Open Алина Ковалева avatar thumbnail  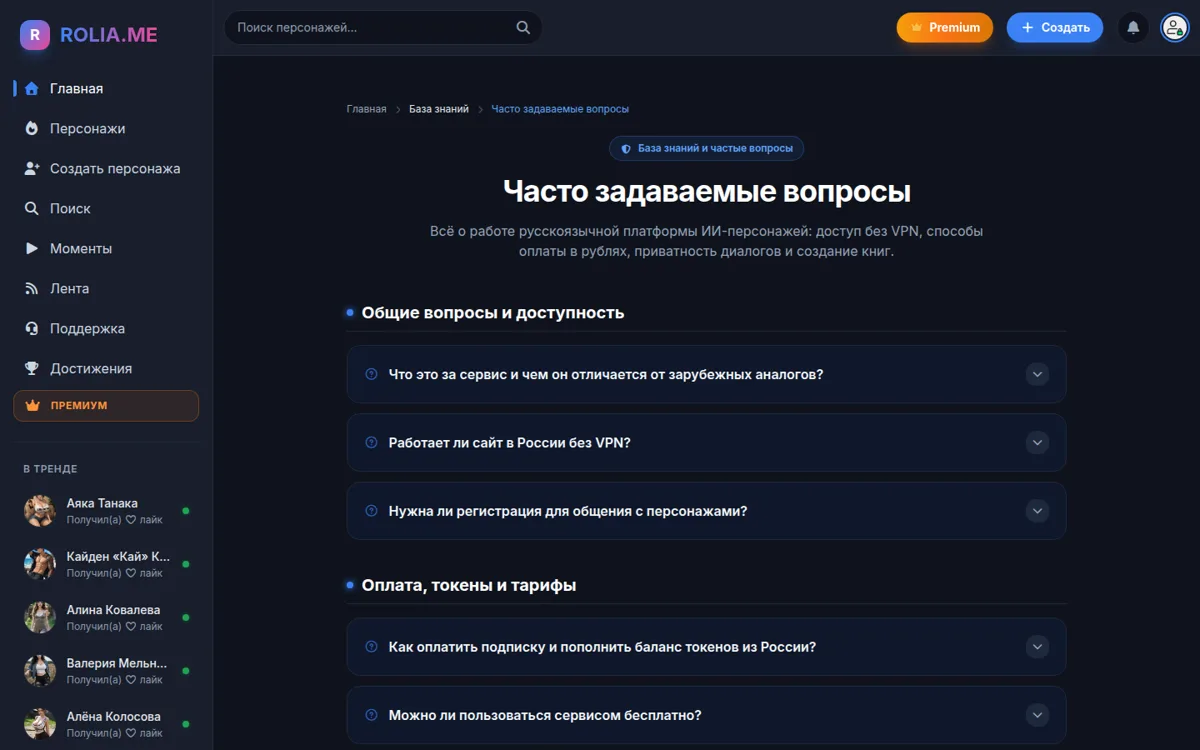pyautogui.click(x=40, y=617)
